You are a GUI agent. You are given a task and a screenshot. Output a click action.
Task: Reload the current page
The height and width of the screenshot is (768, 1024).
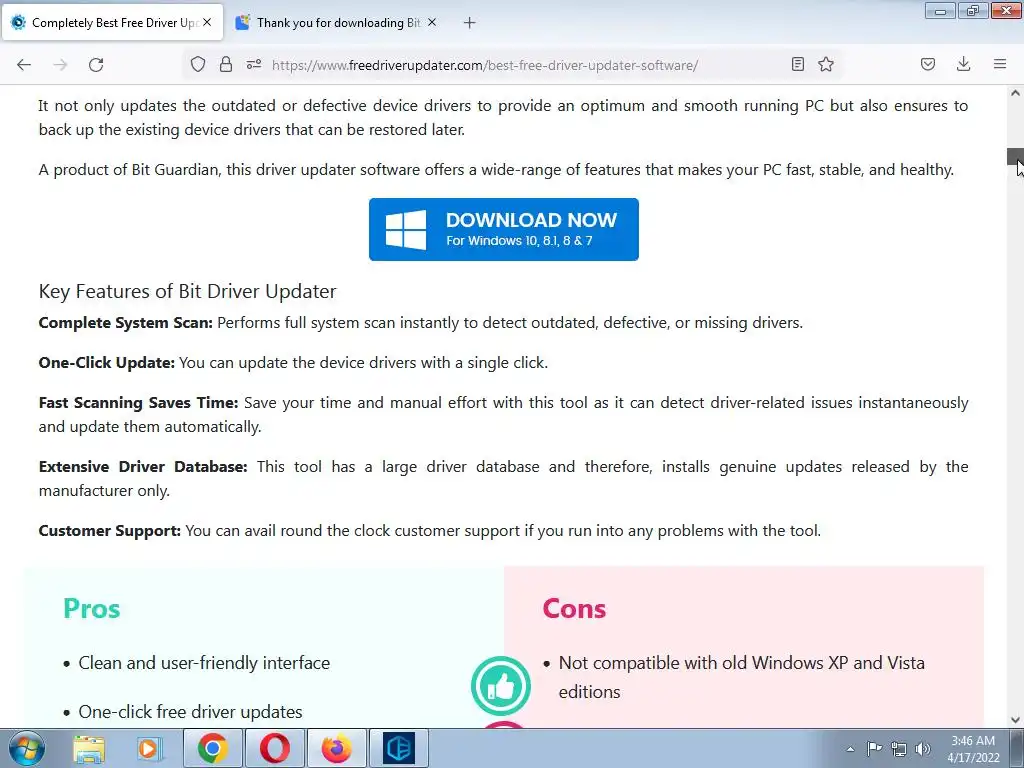tap(96, 65)
